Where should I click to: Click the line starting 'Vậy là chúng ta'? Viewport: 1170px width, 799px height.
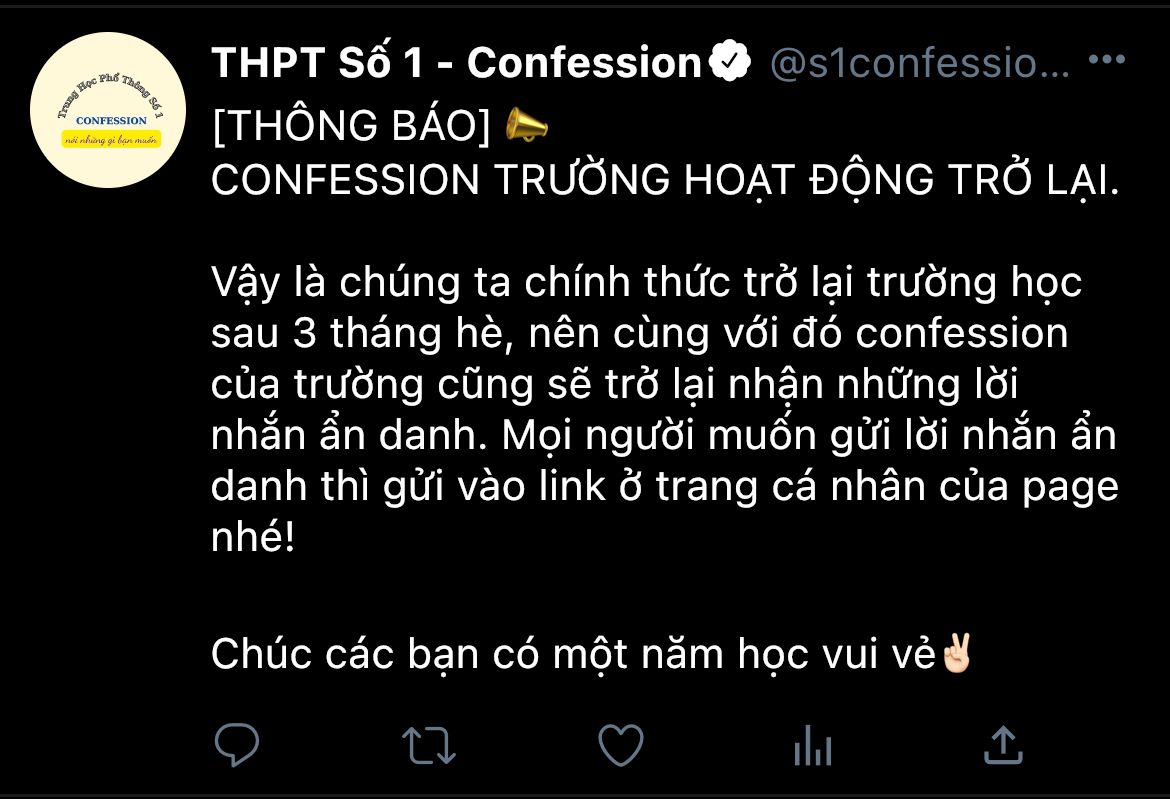coord(646,282)
